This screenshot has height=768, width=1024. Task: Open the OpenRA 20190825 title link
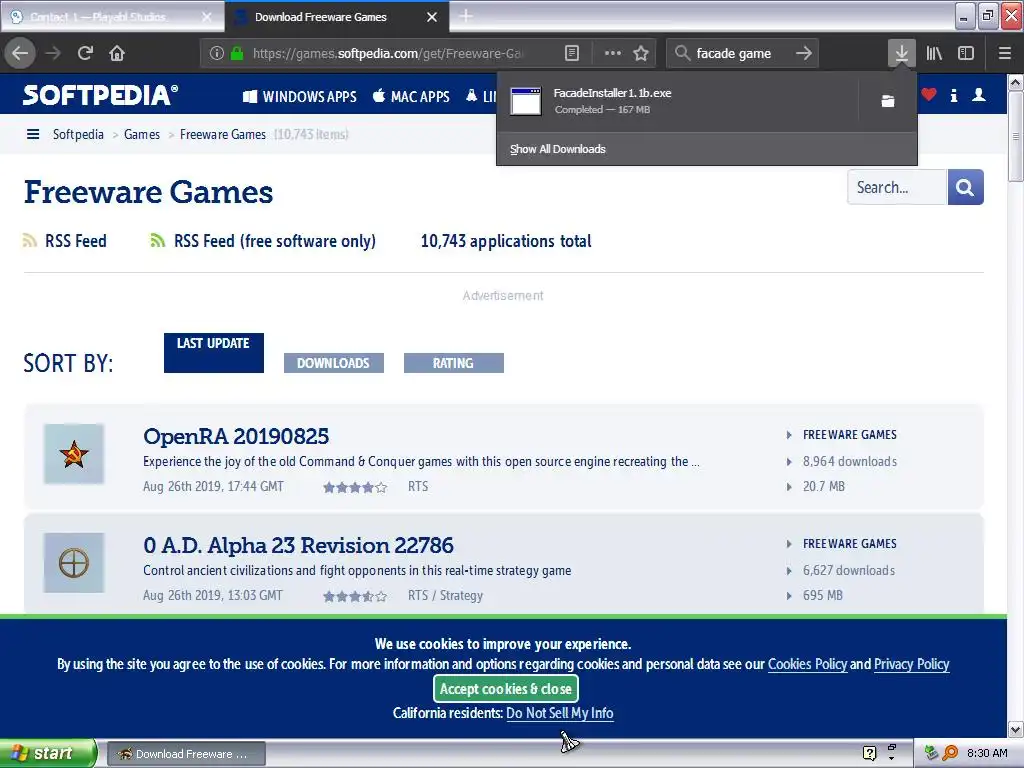tap(236, 436)
